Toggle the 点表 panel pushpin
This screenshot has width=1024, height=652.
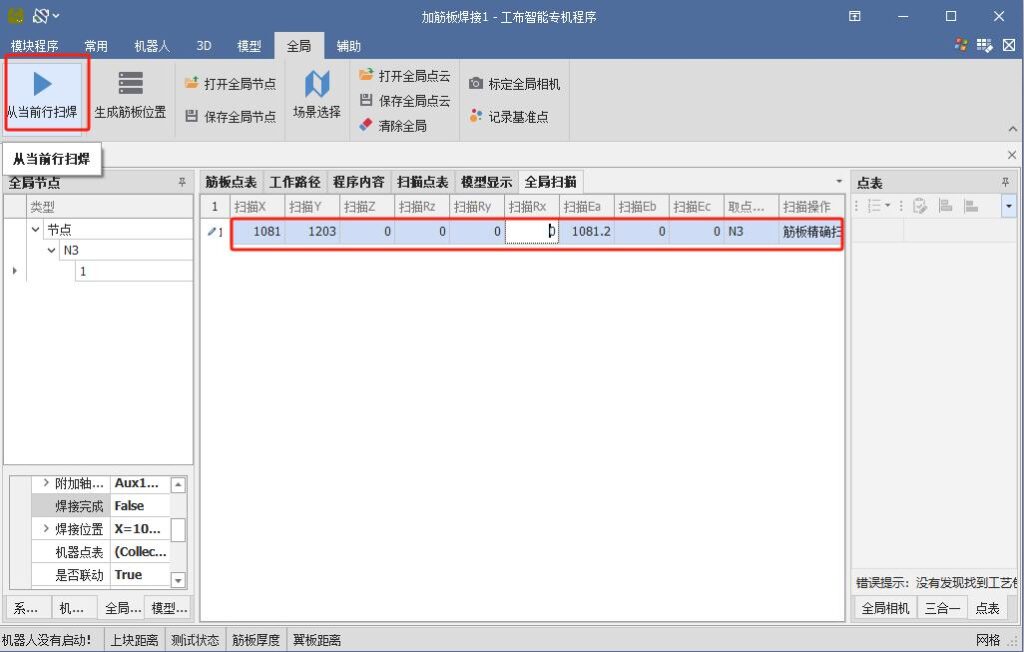[1005, 183]
